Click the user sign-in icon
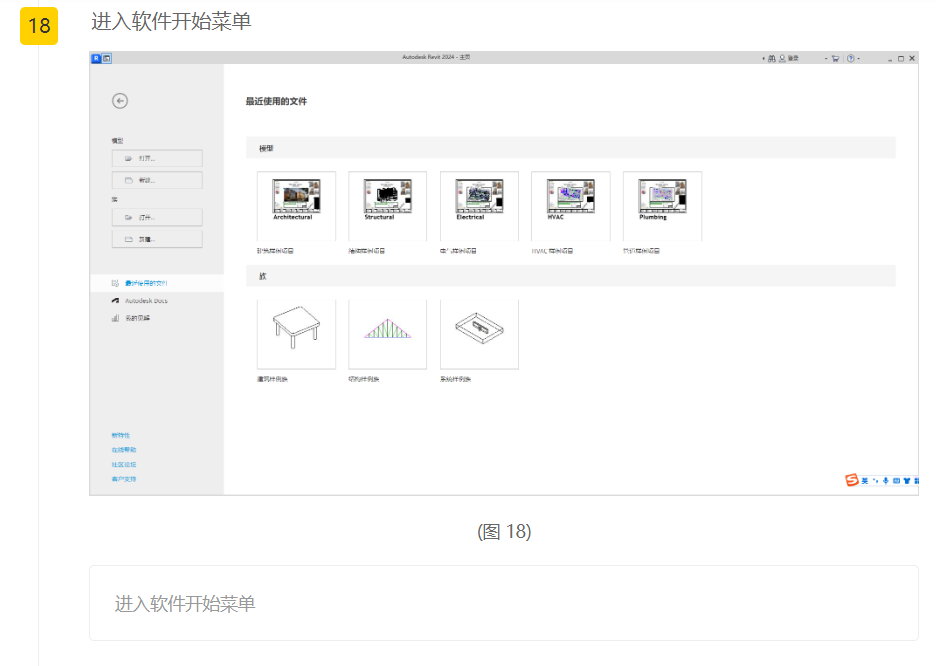The height and width of the screenshot is (666, 936). (783, 59)
